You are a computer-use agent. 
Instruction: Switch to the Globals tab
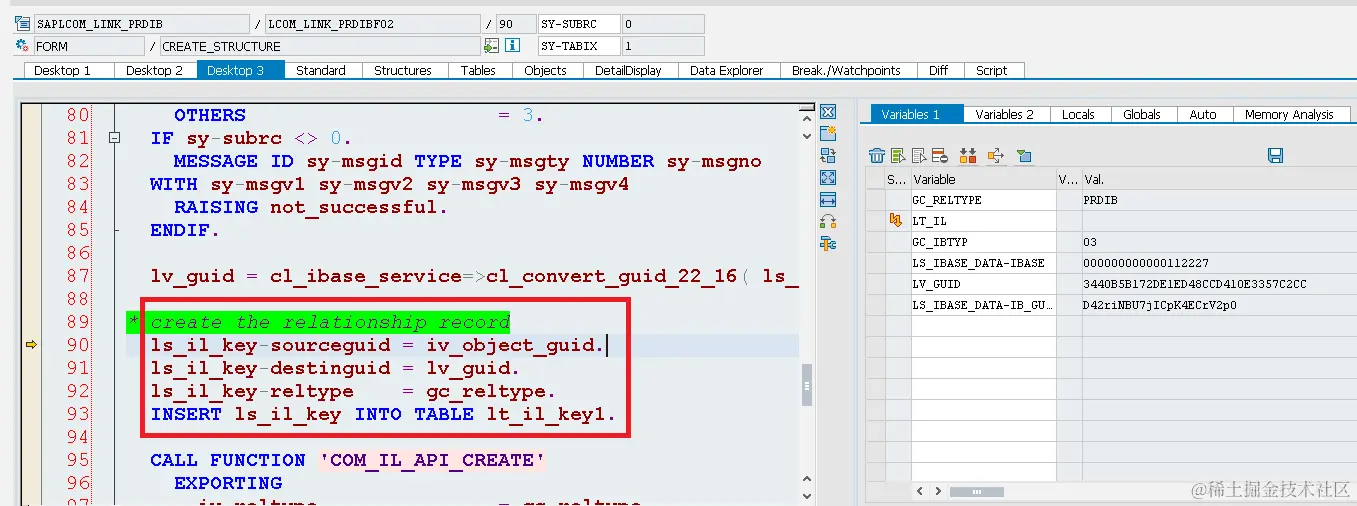[x=1142, y=114]
